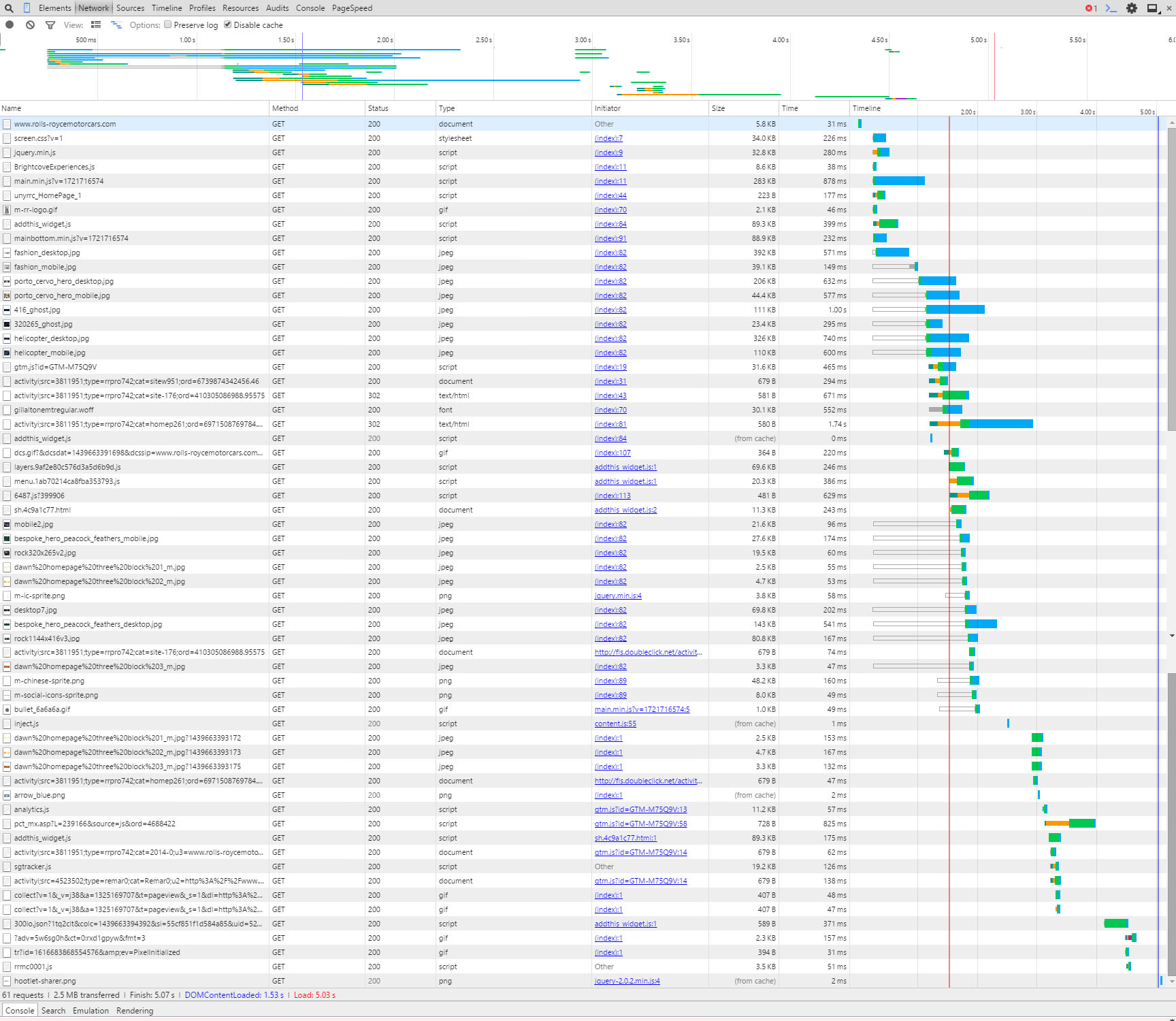Sort by the Method column header
The height and width of the screenshot is (1021, 1176).
click(x=316, y=108)
